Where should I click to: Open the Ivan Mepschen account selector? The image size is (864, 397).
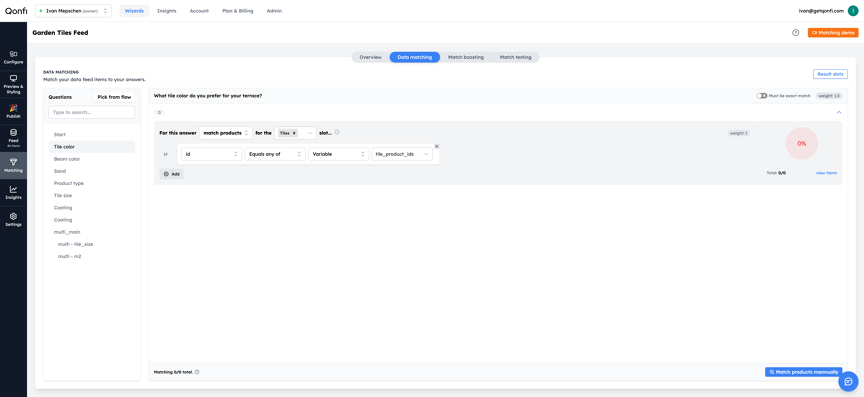click(73, 10)
